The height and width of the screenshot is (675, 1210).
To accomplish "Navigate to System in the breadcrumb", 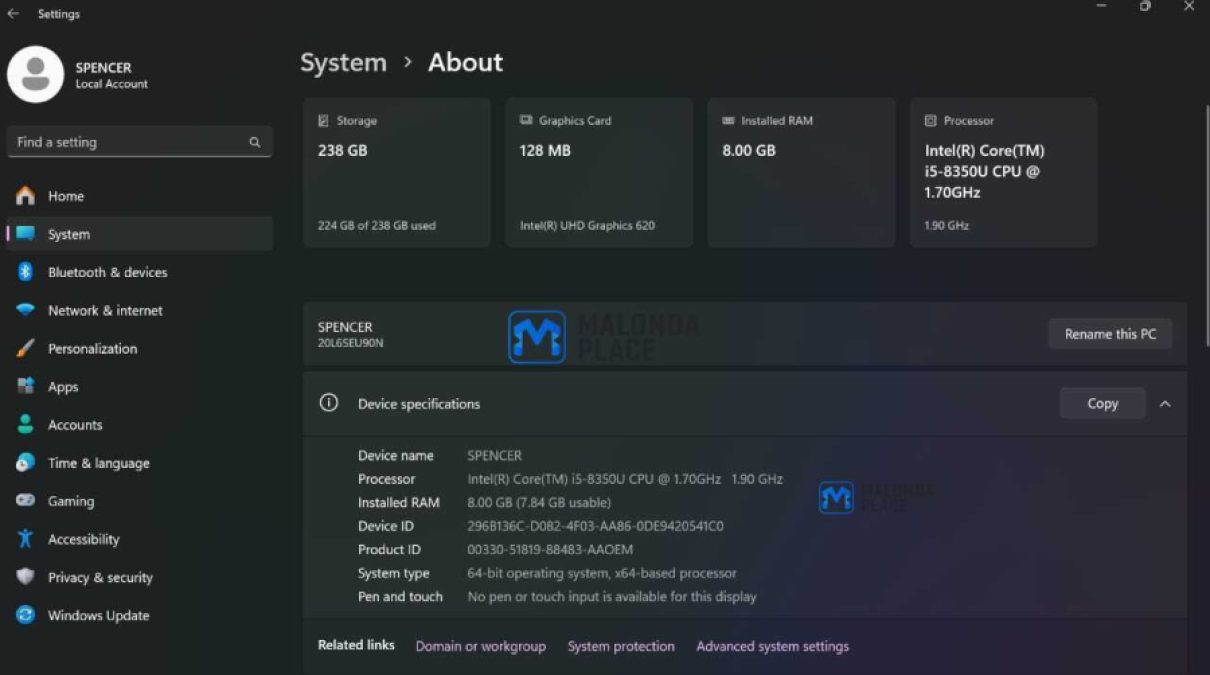I will tap(343, 62).
